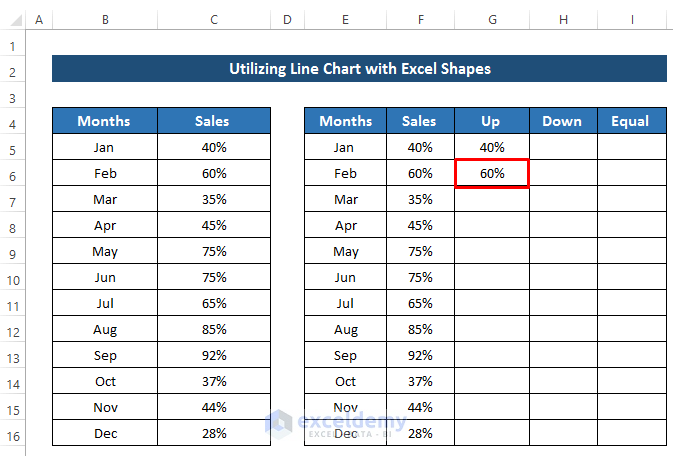673x456 pixels.
Task: Select row 10 header
Action: 13,278
